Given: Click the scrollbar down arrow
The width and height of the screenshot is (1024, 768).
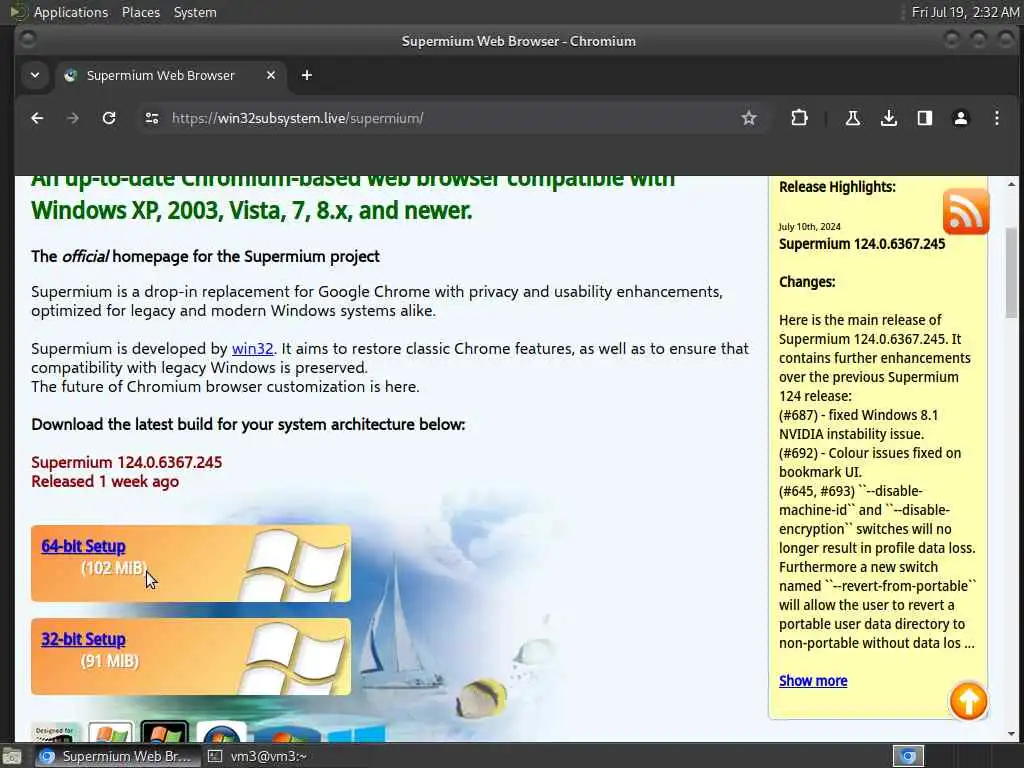Looking at the screenshot, I should click(x=1011, y=733).
